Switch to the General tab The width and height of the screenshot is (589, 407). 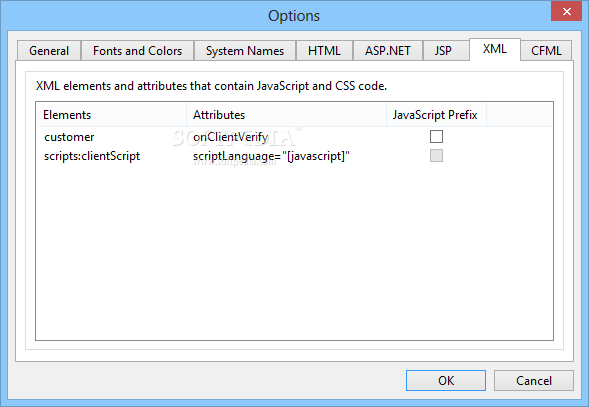click(x=49, y=51)
